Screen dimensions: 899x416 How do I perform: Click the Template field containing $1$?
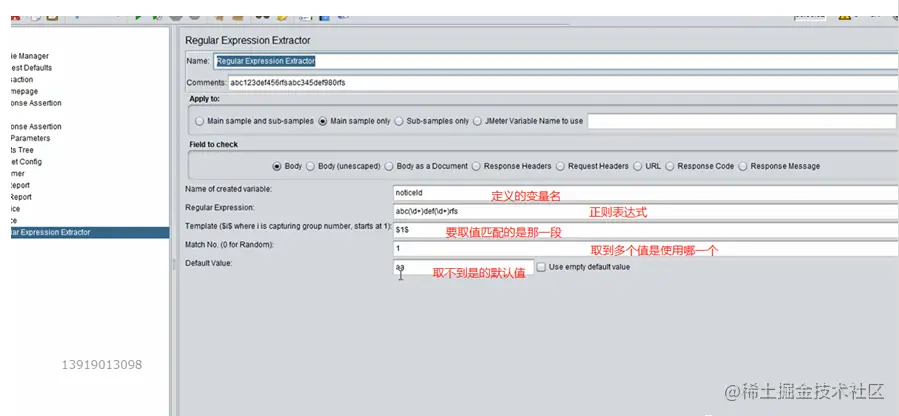pyautogui.click(x=646, y=230)
